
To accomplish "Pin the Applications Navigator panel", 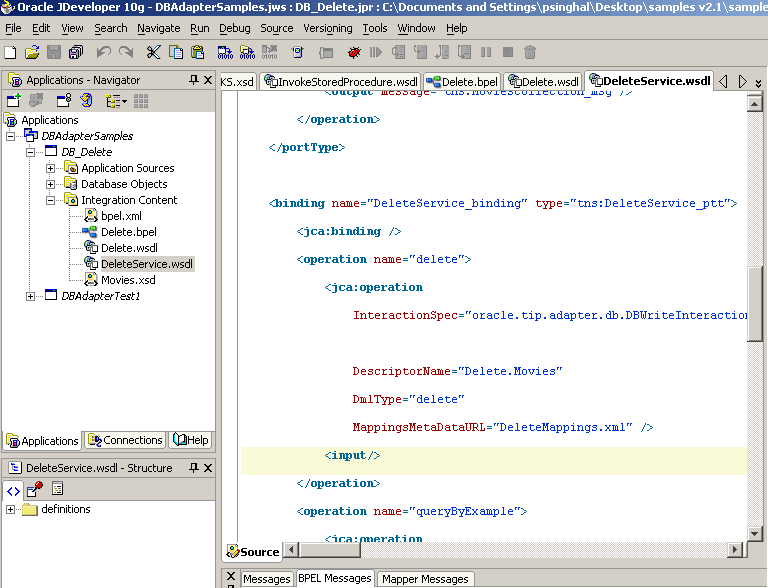I will click(194, 80).
